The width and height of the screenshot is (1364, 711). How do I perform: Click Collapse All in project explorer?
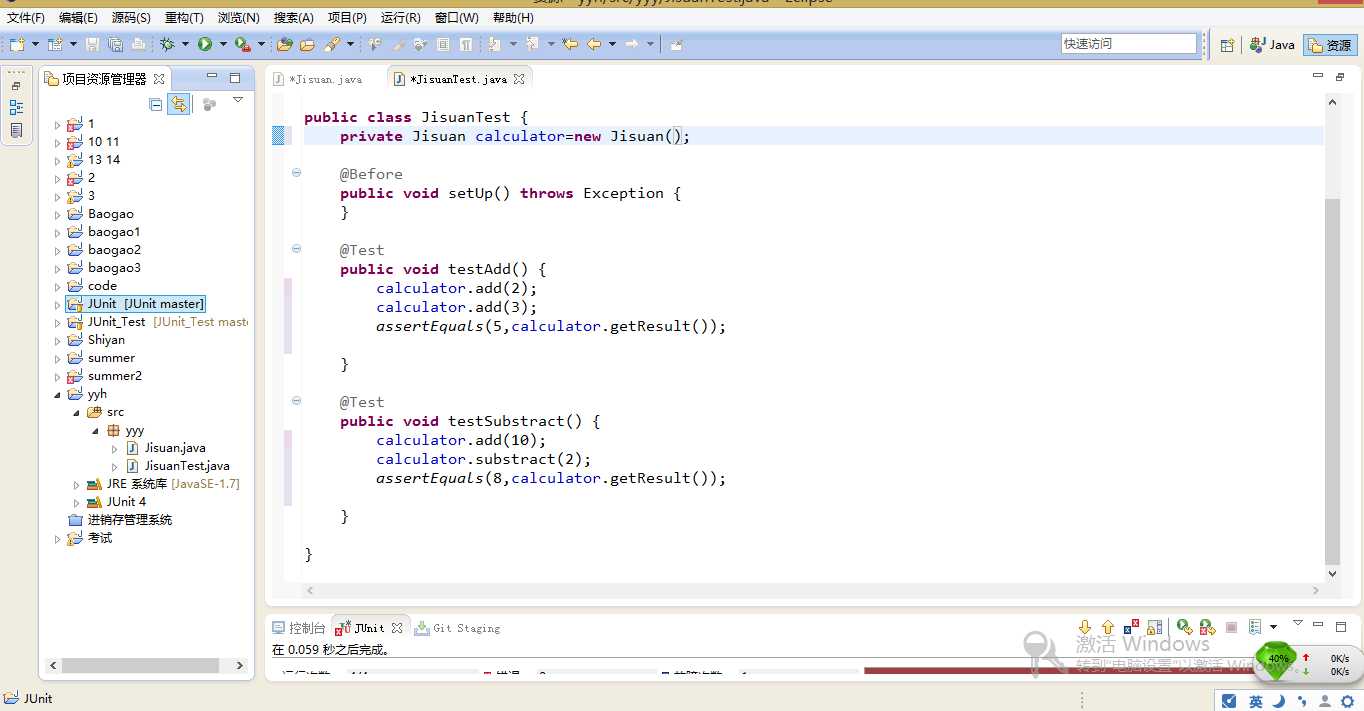155,104
